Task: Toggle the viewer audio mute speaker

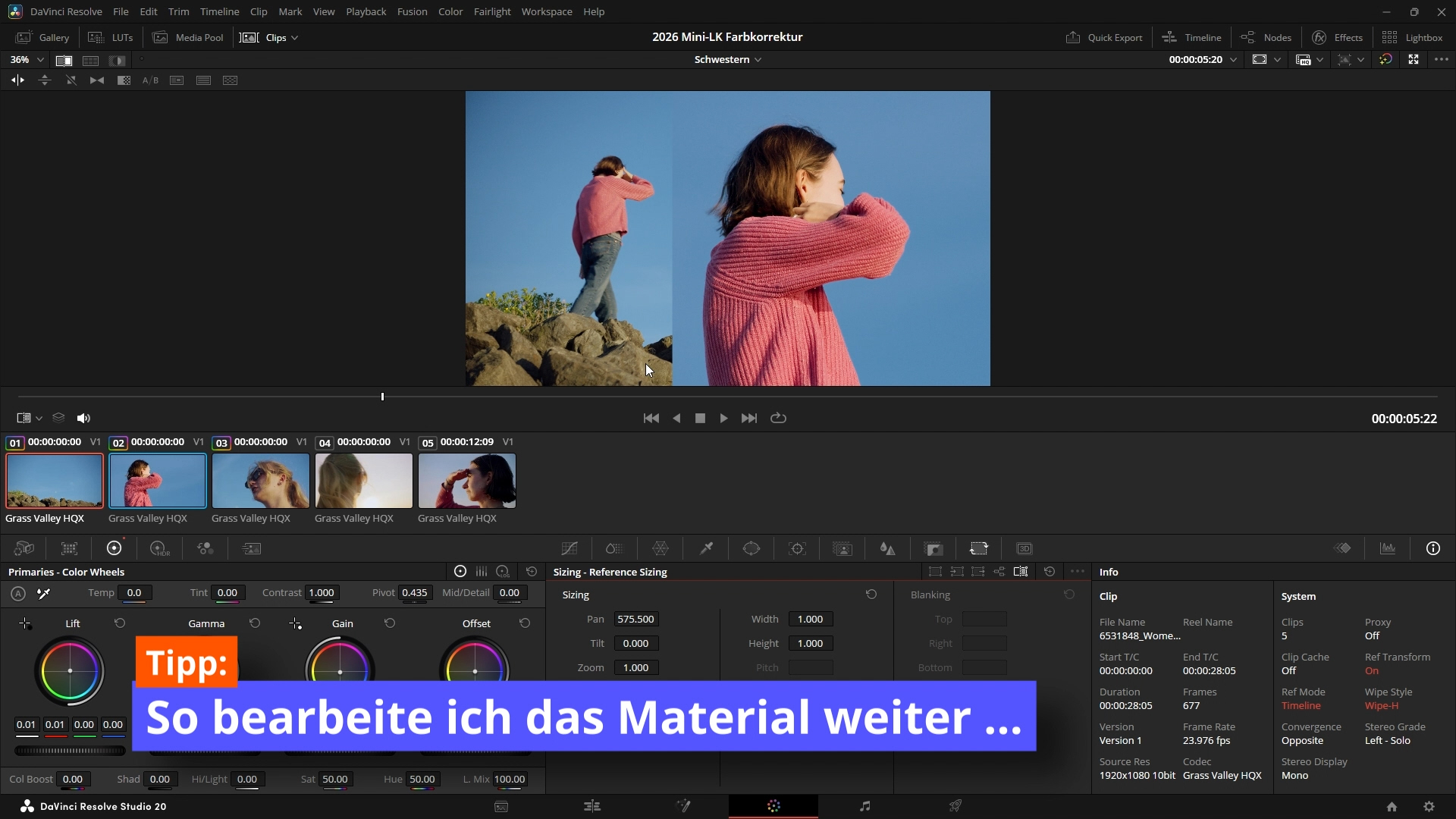Action: [83, 418]
